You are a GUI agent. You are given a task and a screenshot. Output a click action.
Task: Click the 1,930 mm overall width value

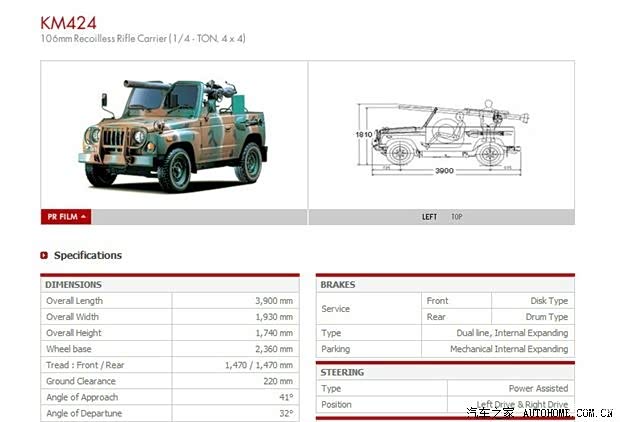coord(272,316)
